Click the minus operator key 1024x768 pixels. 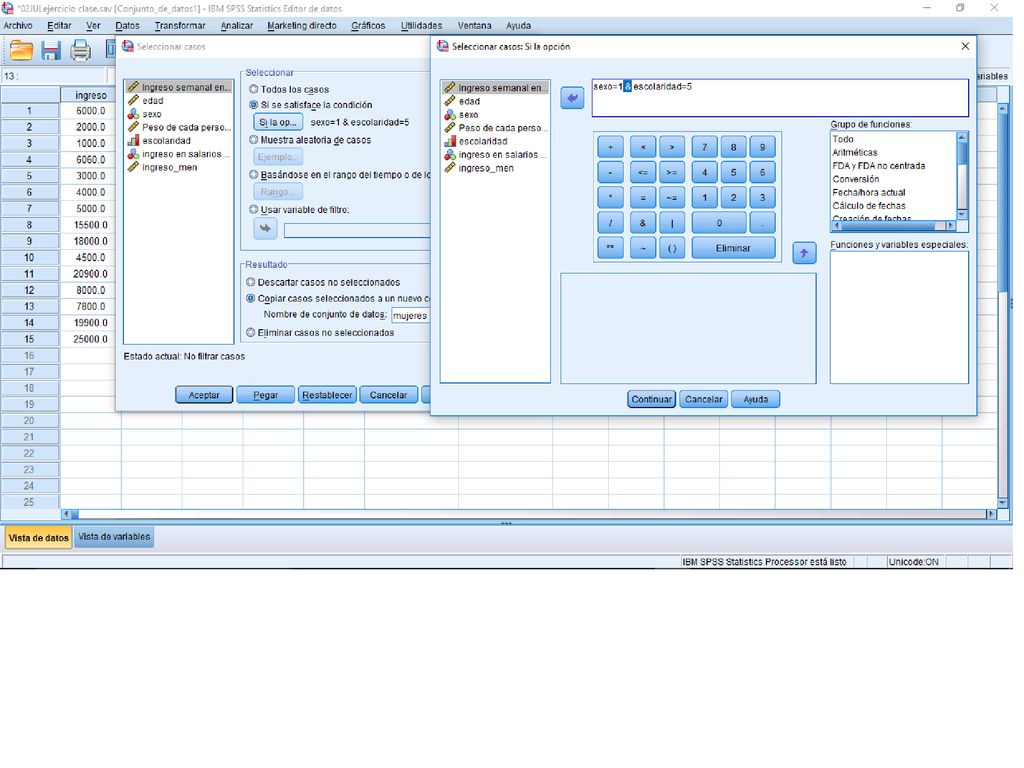tap(611, 172)
